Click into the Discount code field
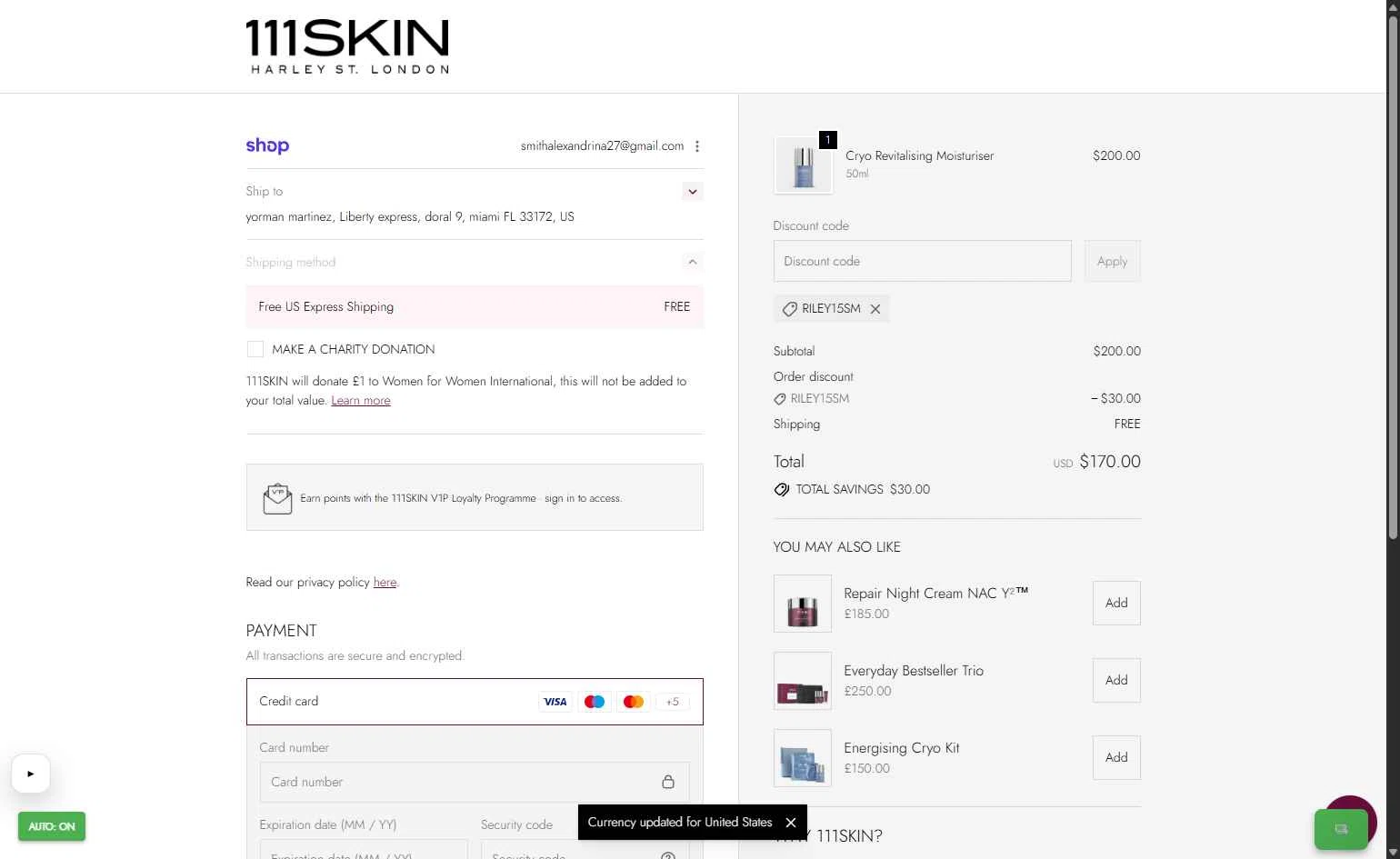1400x859 pixels. click(x=923, y=261)
